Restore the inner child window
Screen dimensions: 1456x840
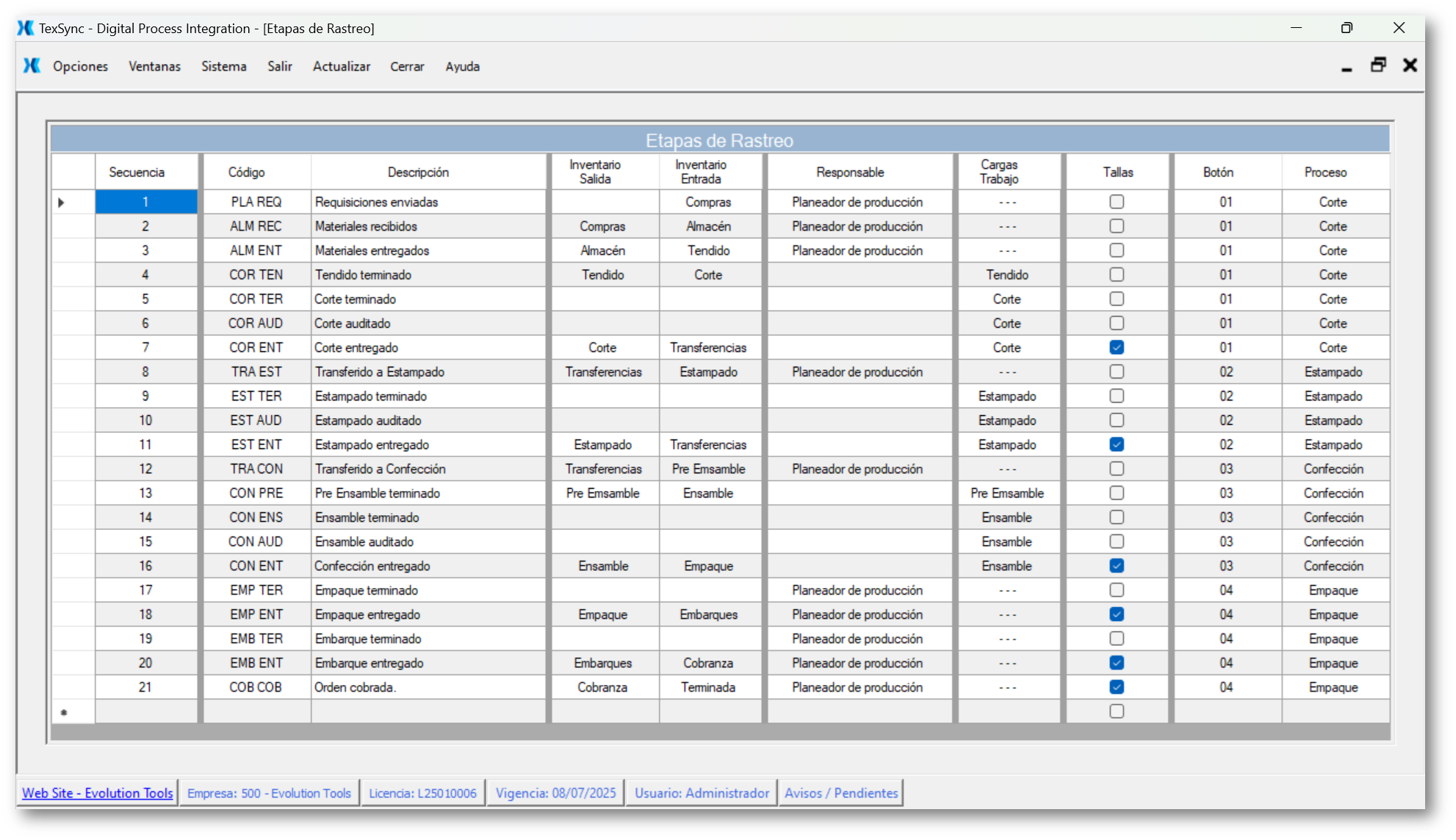1378,65
